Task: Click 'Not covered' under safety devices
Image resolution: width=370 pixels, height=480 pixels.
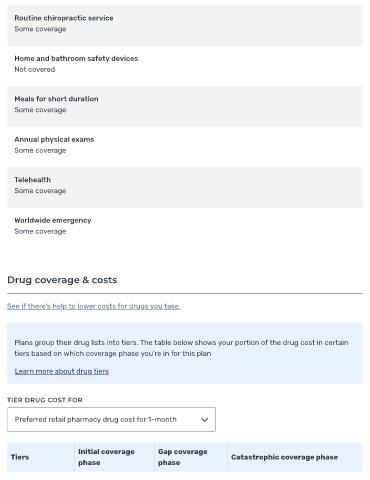Action: pos(35,70)
